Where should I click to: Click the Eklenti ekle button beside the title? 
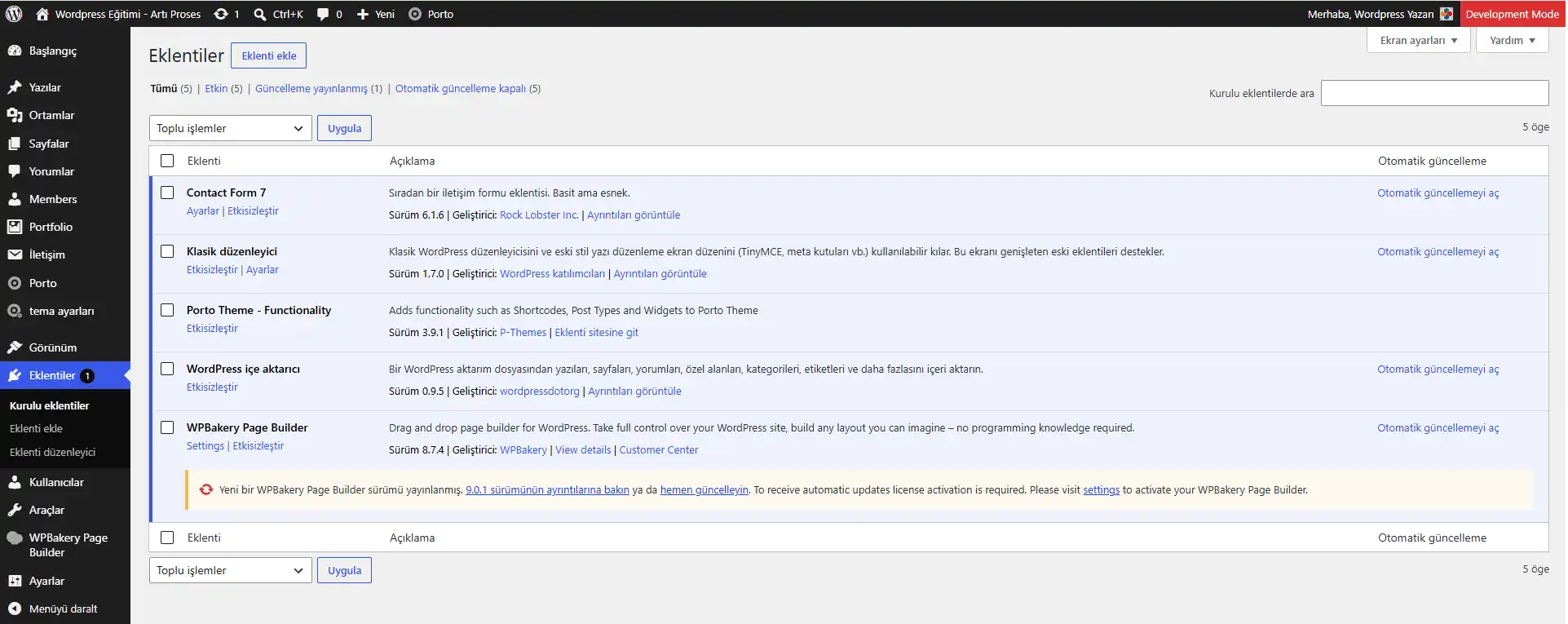[x=269, y=55]
